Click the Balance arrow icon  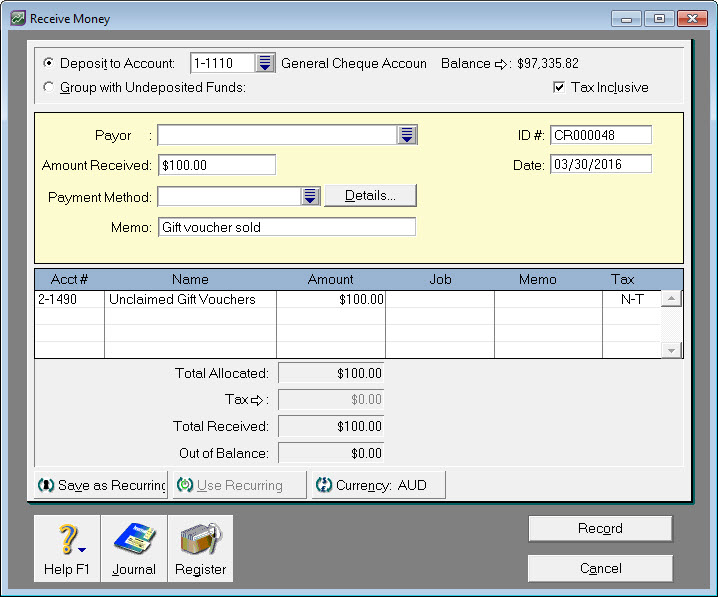click(x=501, y=64)
